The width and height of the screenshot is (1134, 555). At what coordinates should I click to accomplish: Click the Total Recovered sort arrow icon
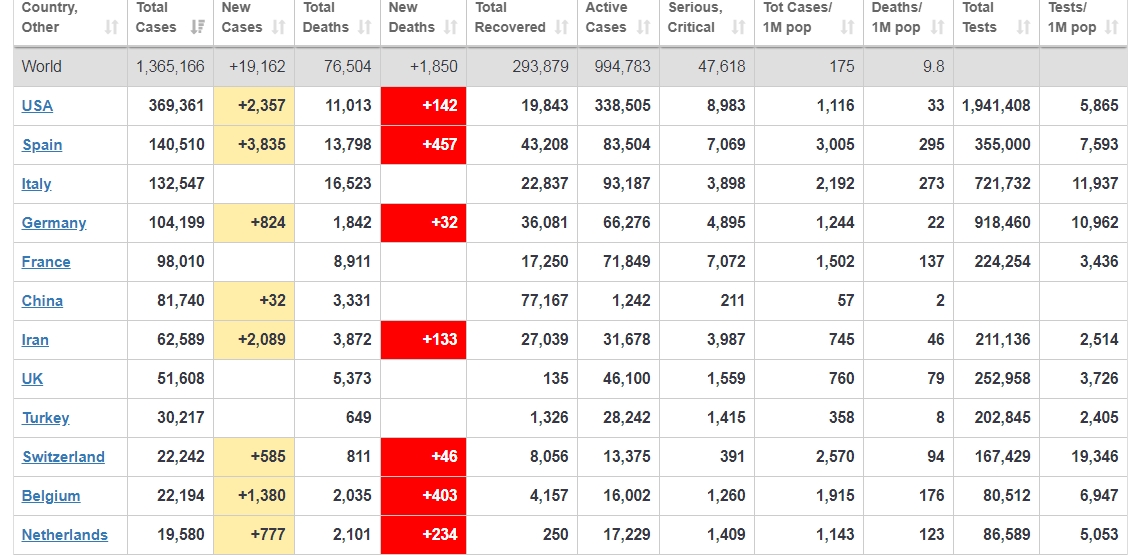coord(561,27)
